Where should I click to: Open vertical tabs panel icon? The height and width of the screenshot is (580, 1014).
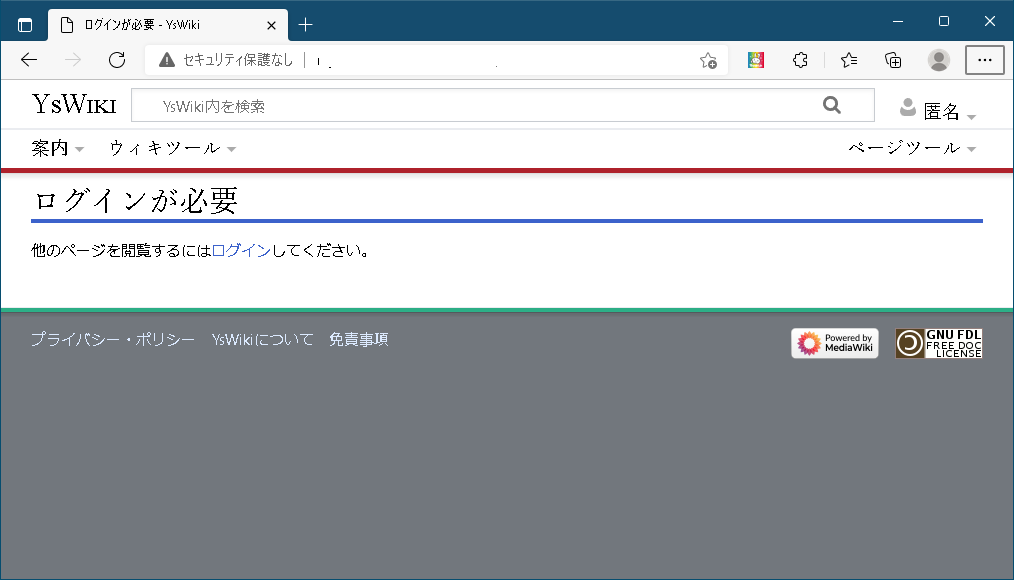click(x=25, y=25)
